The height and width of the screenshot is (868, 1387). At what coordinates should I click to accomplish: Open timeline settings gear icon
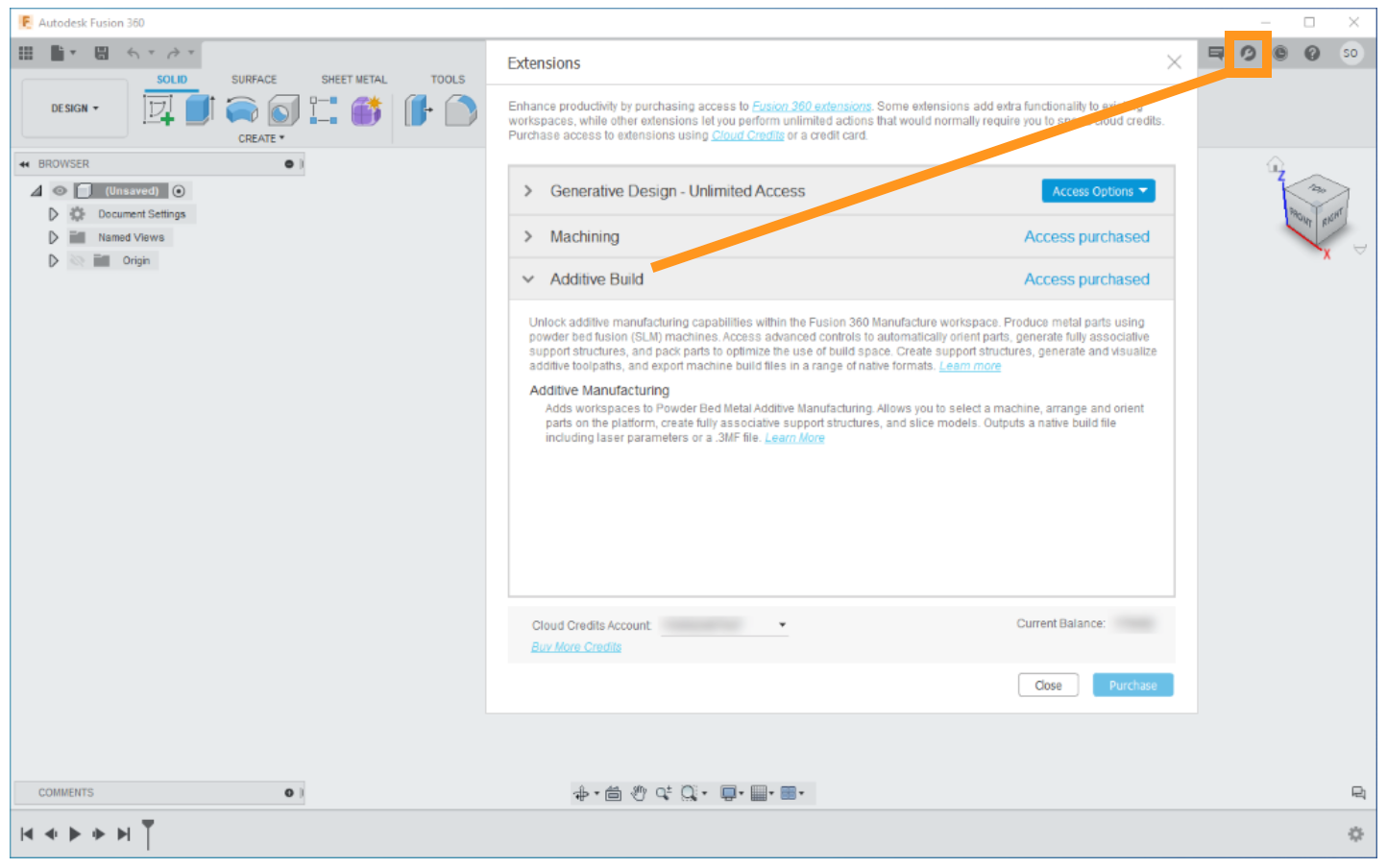click(x=1355, y=834)
